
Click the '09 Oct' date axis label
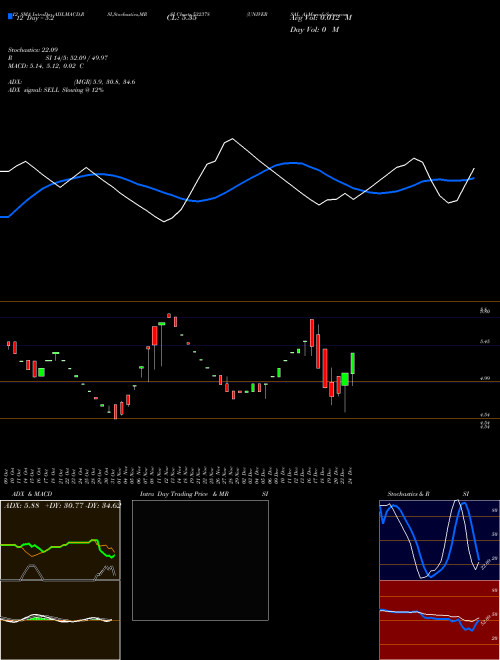(x=7, y=475)
